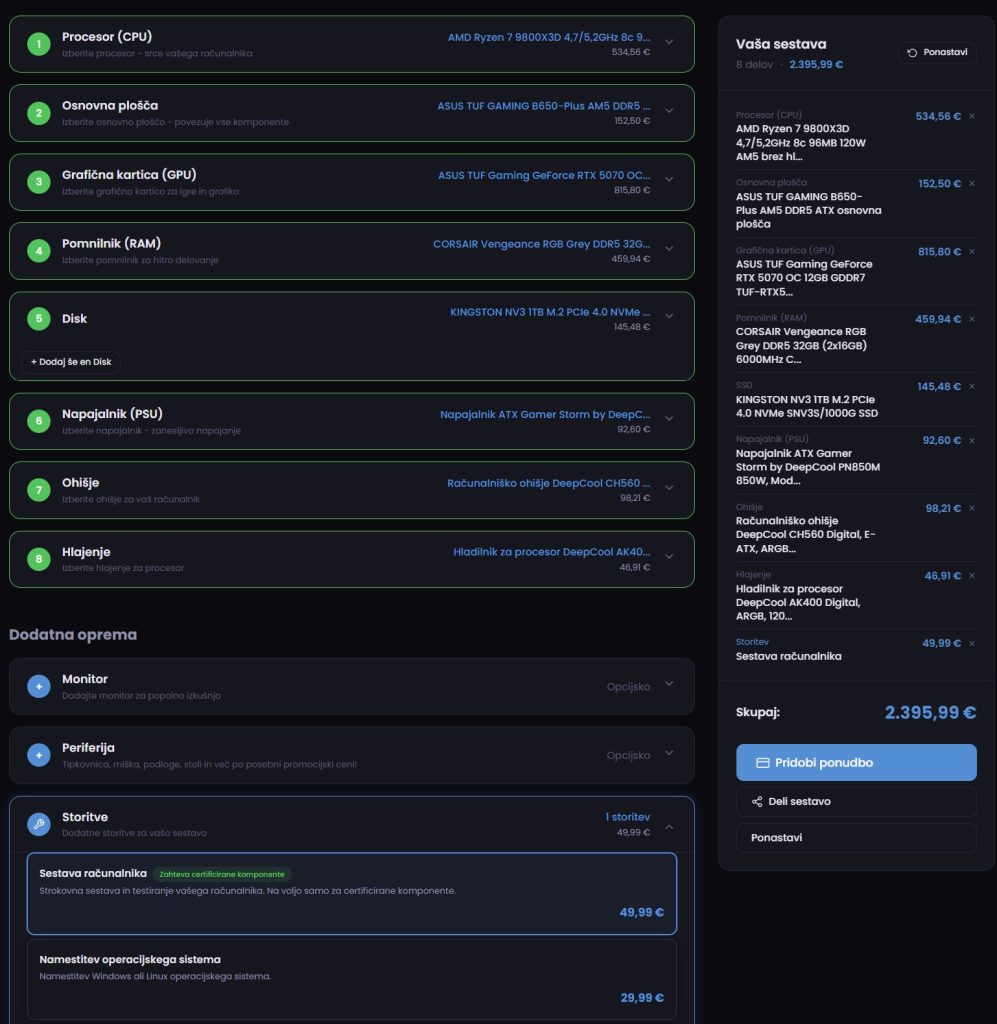997x1024 pixels.
Task: Click the Pridobi ponudbo button
Action: click(x=856, y=762)
